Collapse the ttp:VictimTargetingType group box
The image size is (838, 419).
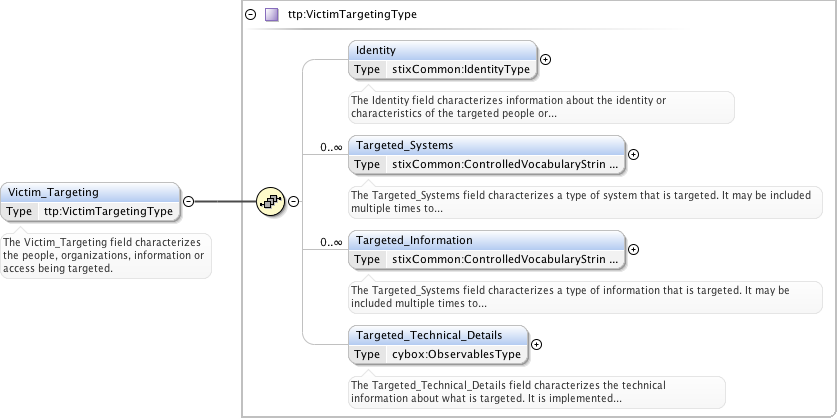point(250,15)
